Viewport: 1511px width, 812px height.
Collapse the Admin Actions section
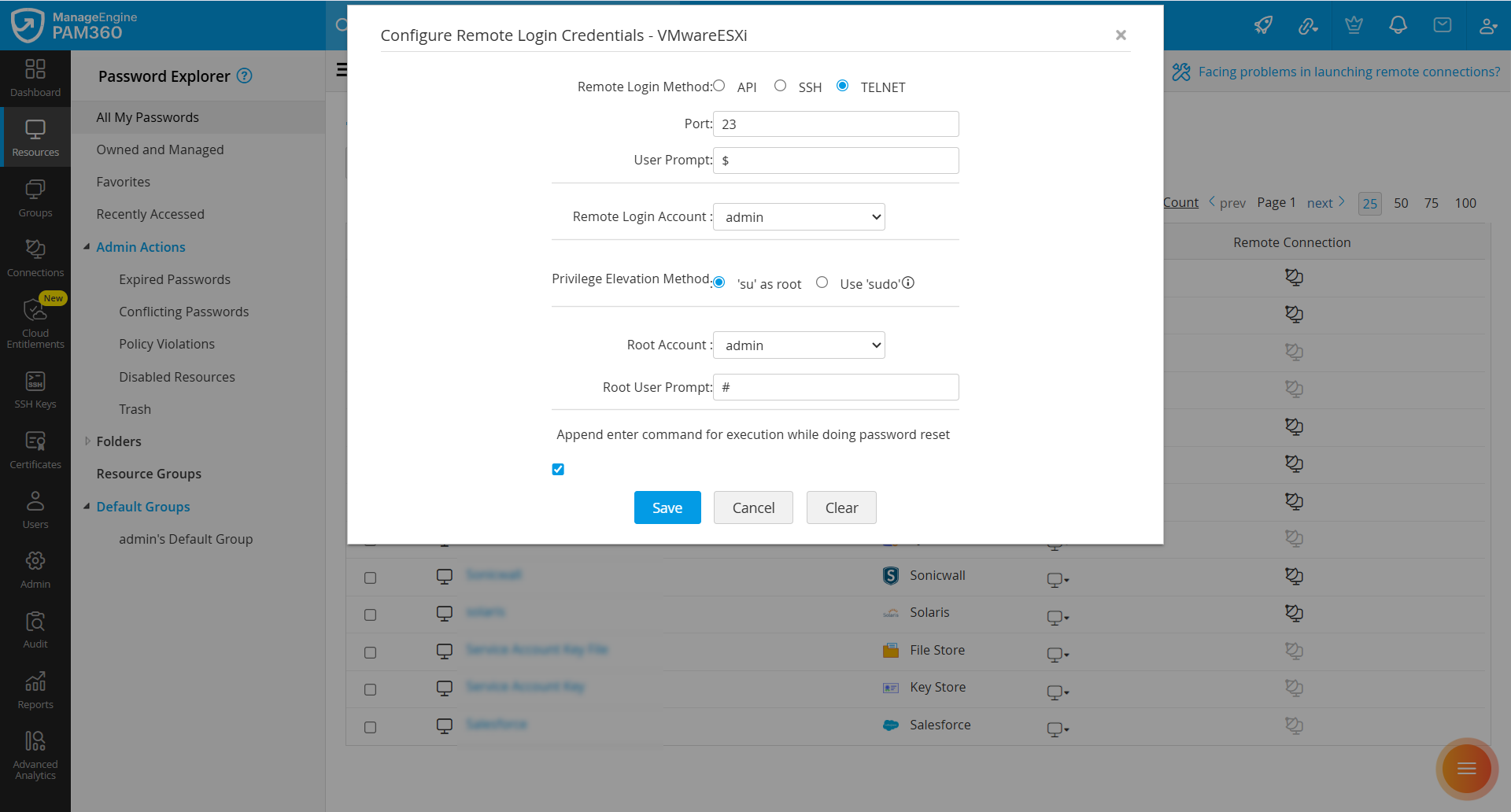pos(87,246)
